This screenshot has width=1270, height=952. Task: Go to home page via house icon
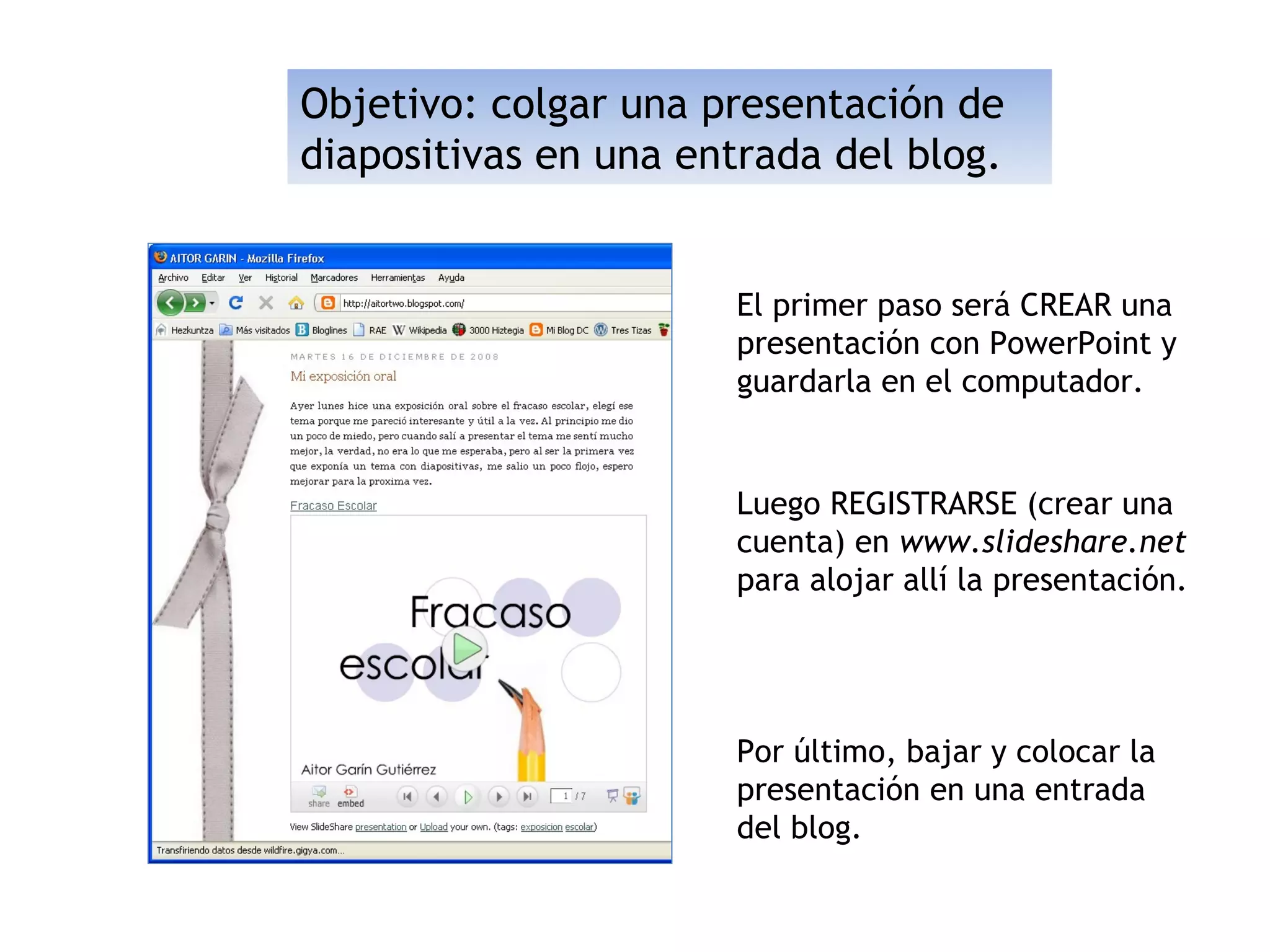pos(296,303)
